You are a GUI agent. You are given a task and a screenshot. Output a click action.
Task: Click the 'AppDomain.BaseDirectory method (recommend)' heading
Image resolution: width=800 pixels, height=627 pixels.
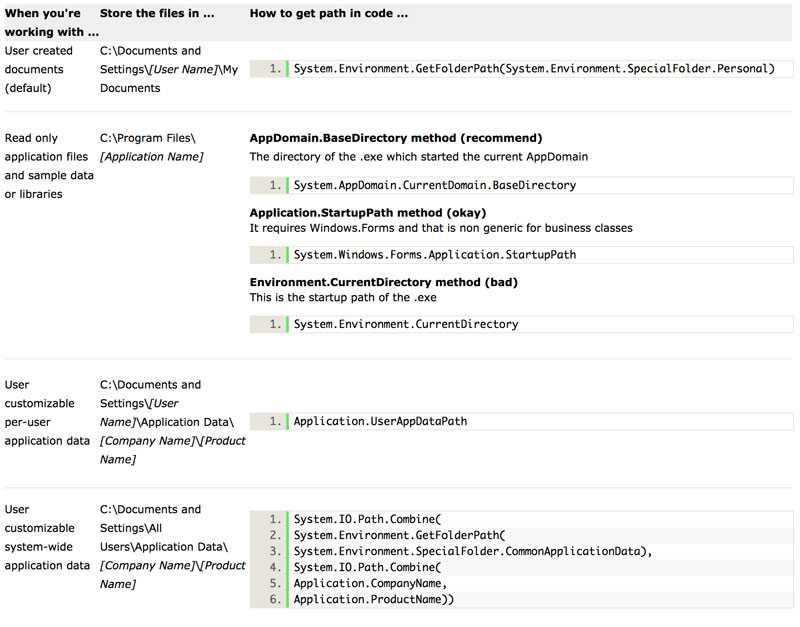(395, 138)
